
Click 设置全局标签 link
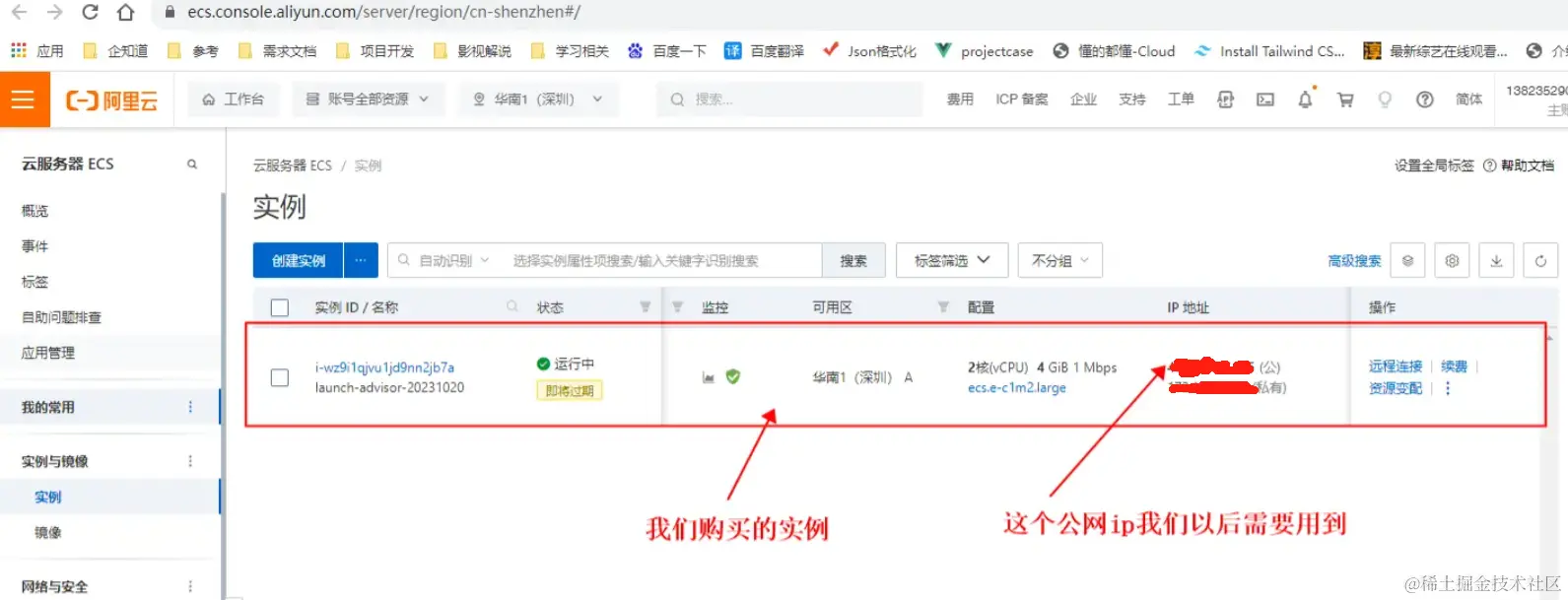coord(1434,166)
